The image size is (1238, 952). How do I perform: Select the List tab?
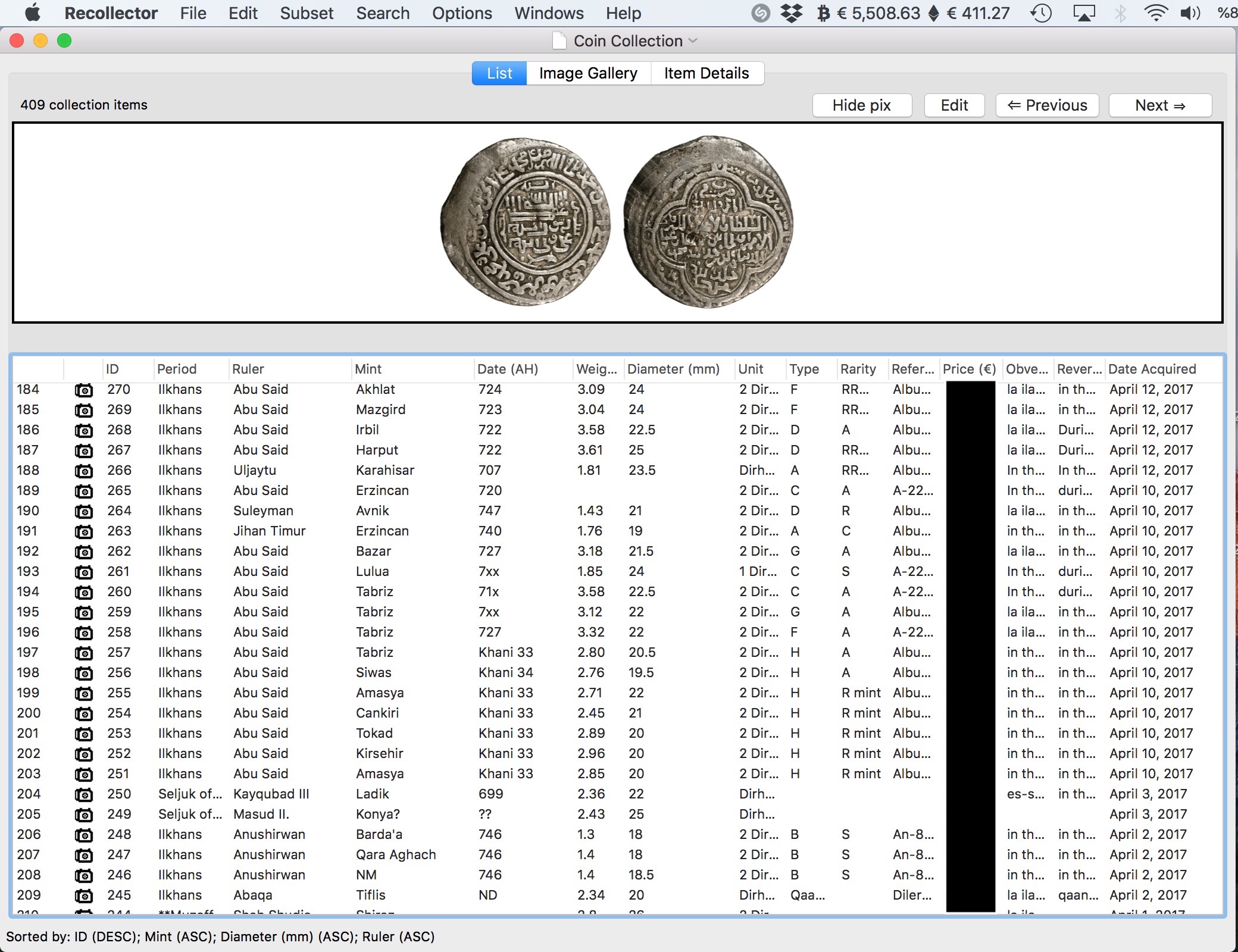499,73
